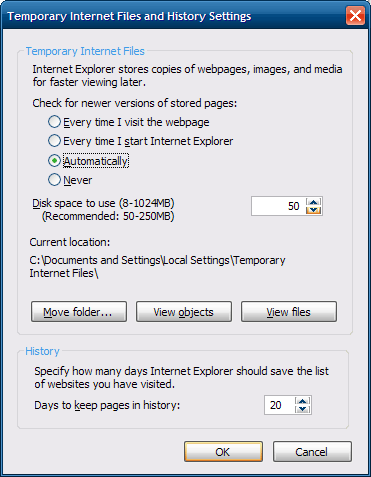Increase history days with the up arrow

[x=303, y=401]
